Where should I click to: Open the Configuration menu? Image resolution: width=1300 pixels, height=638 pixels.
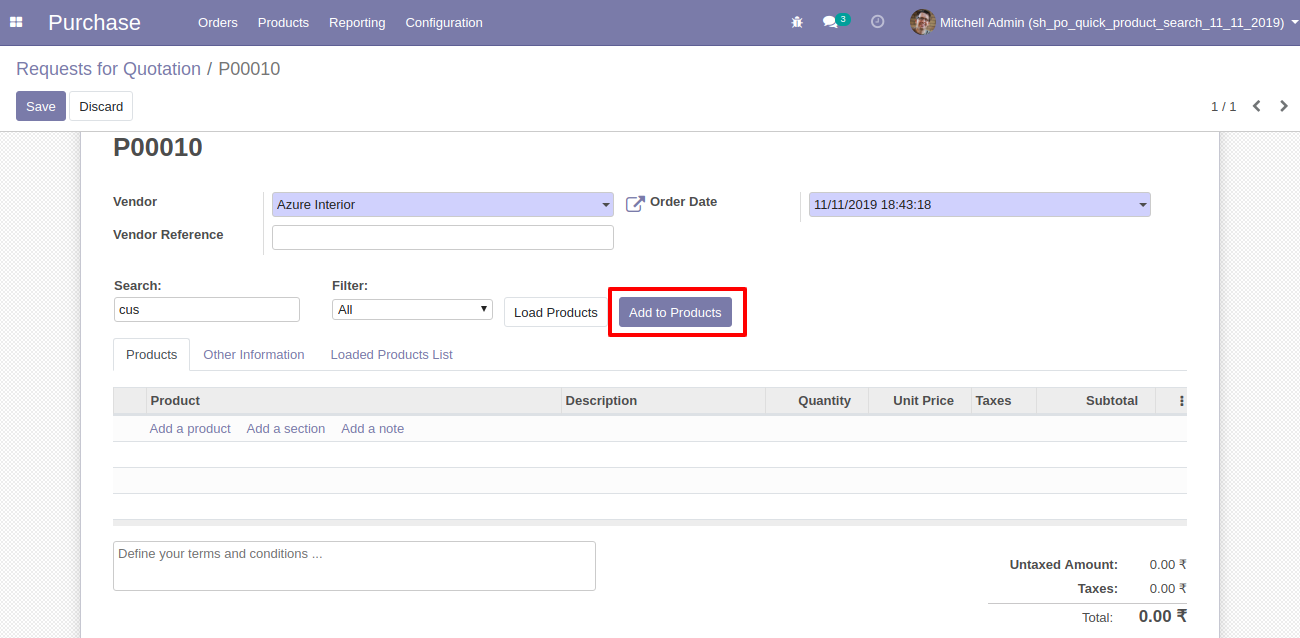[x=444, y=22]
